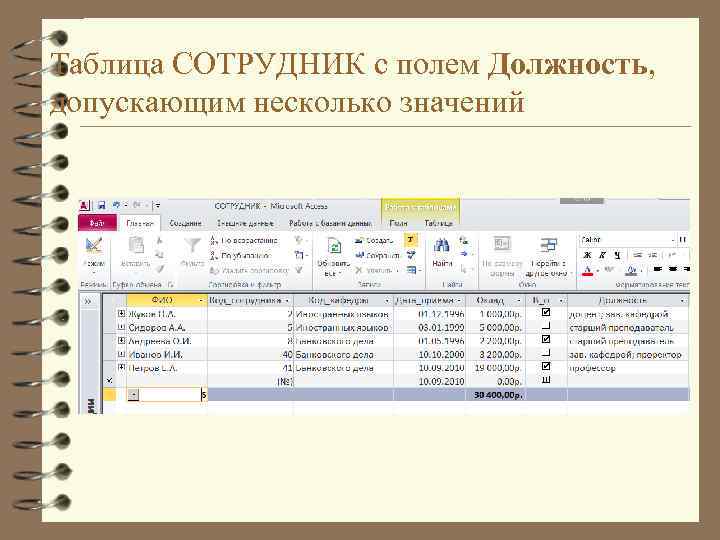Click the align left icon
This screenshot has width=720, height=540.
[x=658, y=270]
